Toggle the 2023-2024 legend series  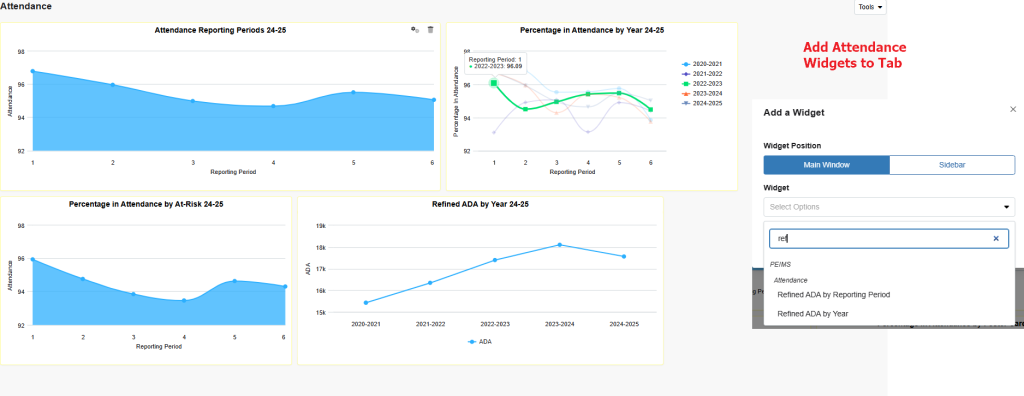pos(702,93)
